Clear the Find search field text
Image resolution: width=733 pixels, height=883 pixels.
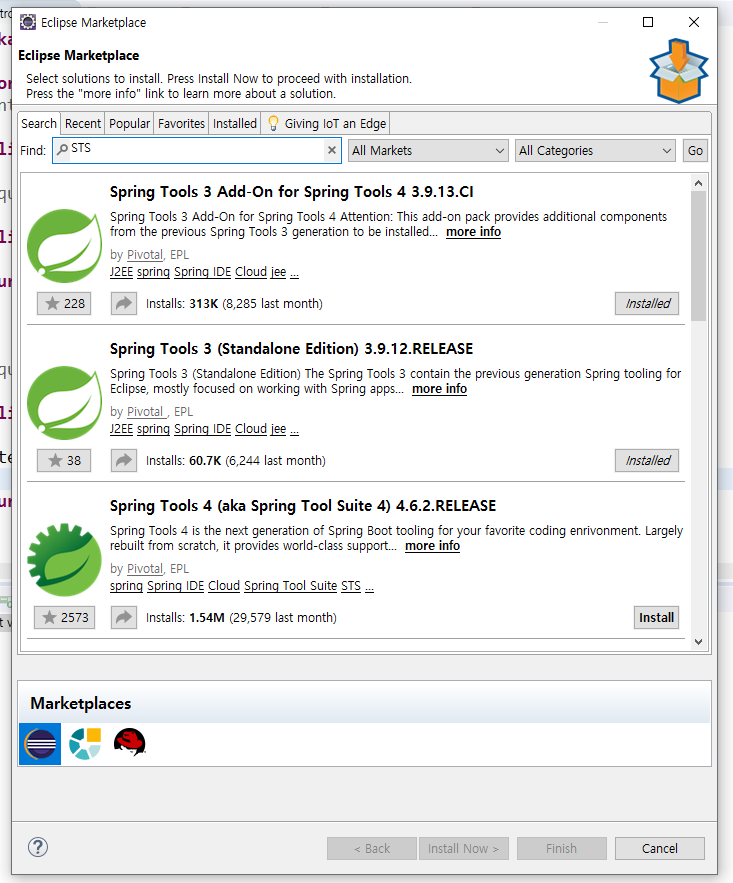point(332,150)
